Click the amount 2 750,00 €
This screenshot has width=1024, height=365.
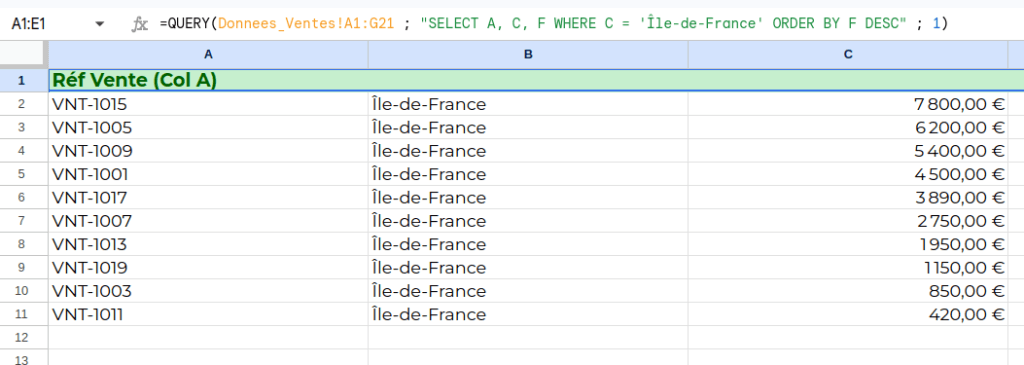(x=960, y=221)
